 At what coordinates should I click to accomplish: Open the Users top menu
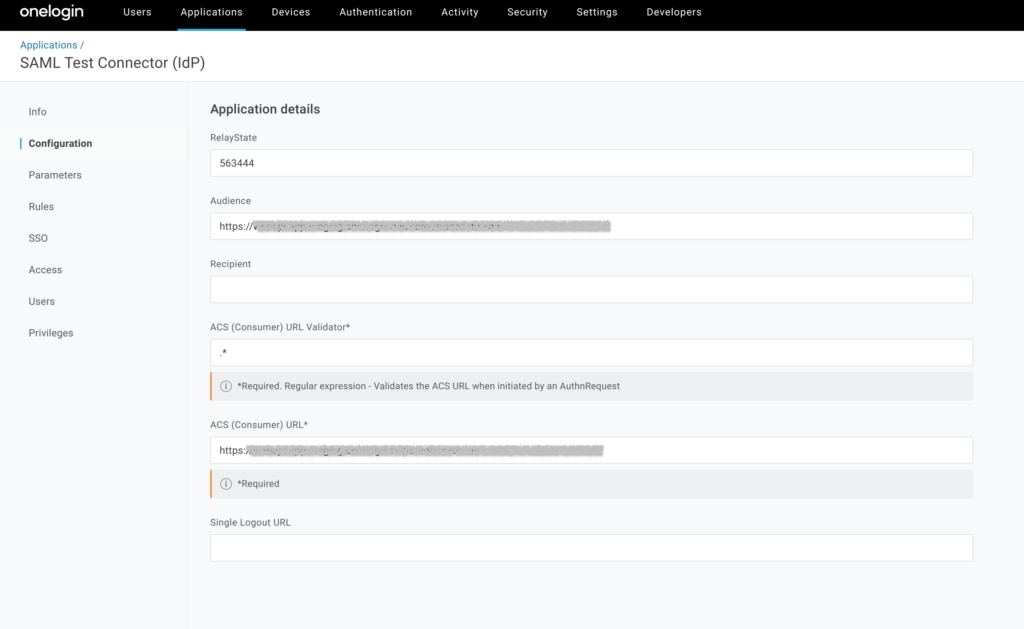click(x=137, y=12)
